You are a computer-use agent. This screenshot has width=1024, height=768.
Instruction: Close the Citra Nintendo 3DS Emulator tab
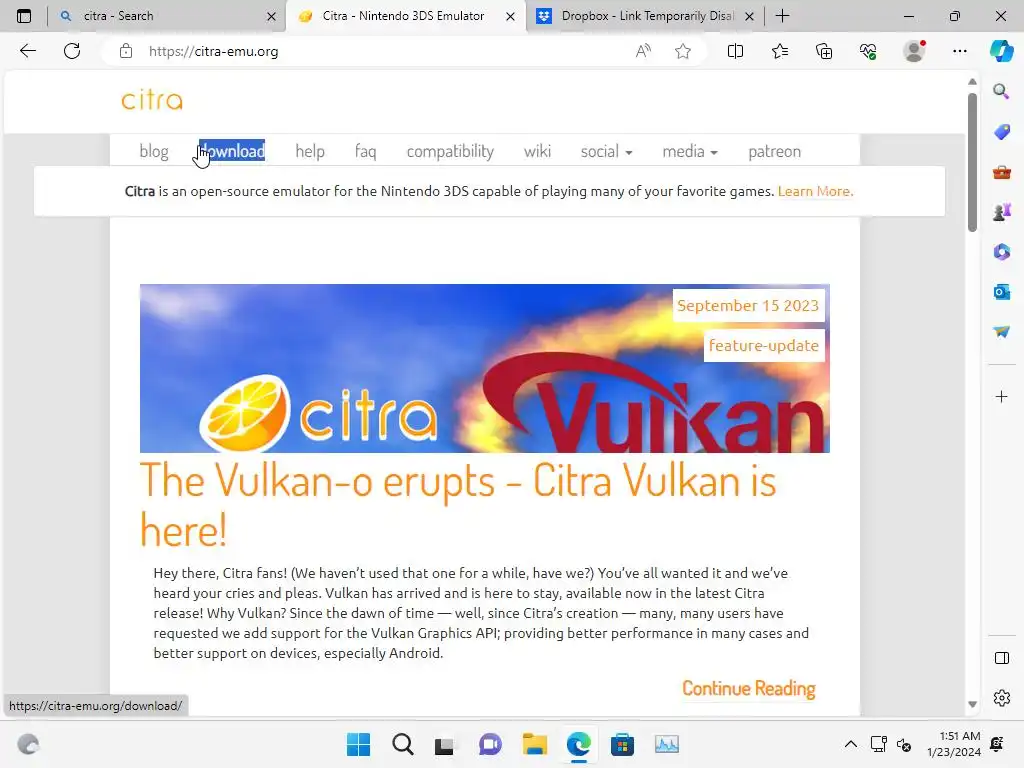tap(510, 16)
